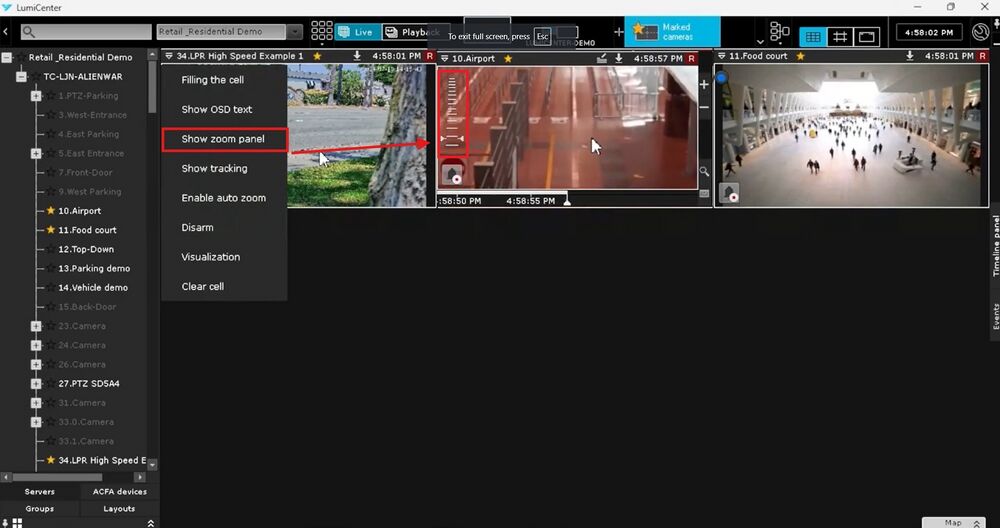
Task: Click the magnifier icon beside the Airport cell
Action: [x=704, y=172]
